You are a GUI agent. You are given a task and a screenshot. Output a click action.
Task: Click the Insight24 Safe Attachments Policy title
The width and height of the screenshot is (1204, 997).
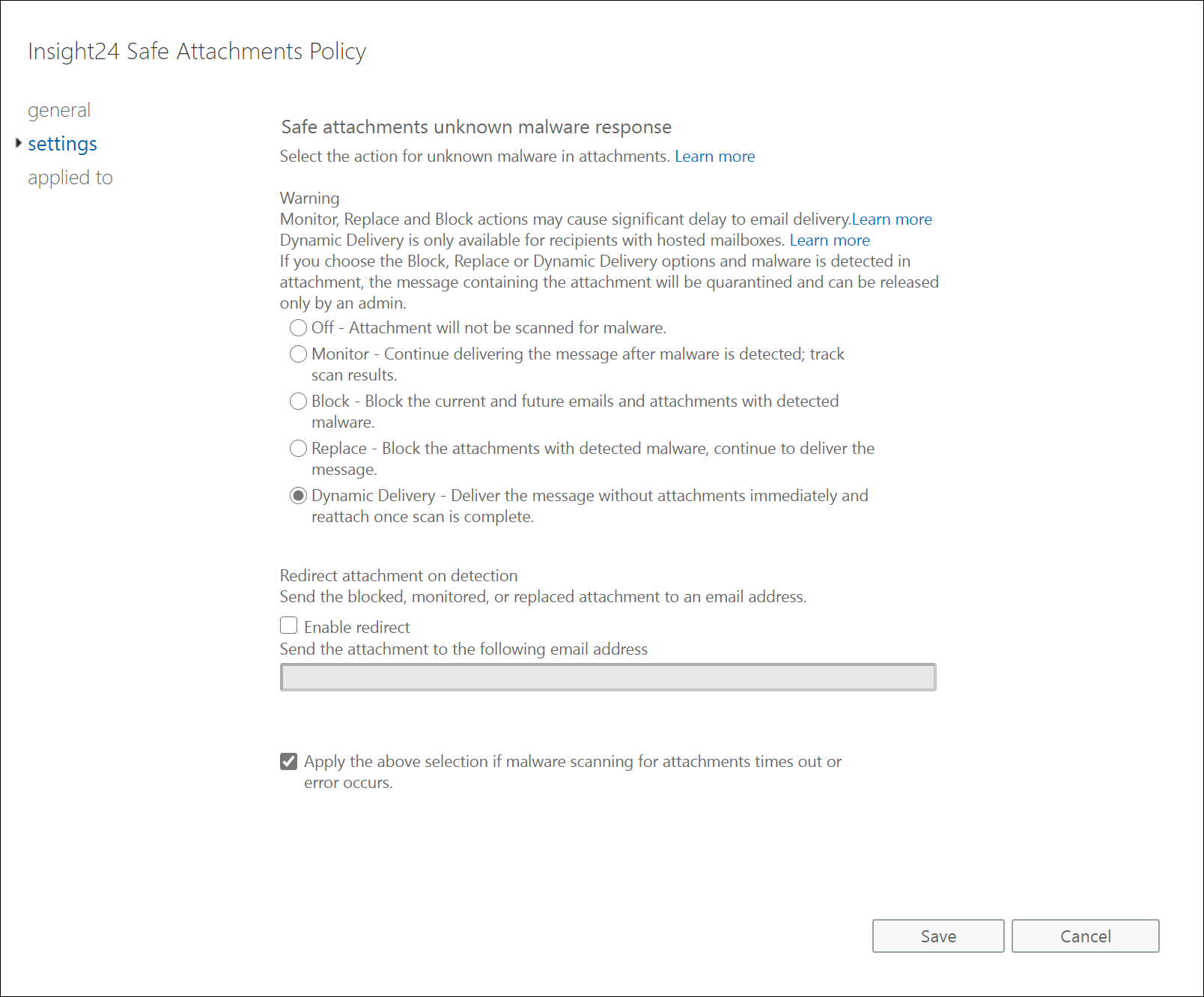click(197, 52)
